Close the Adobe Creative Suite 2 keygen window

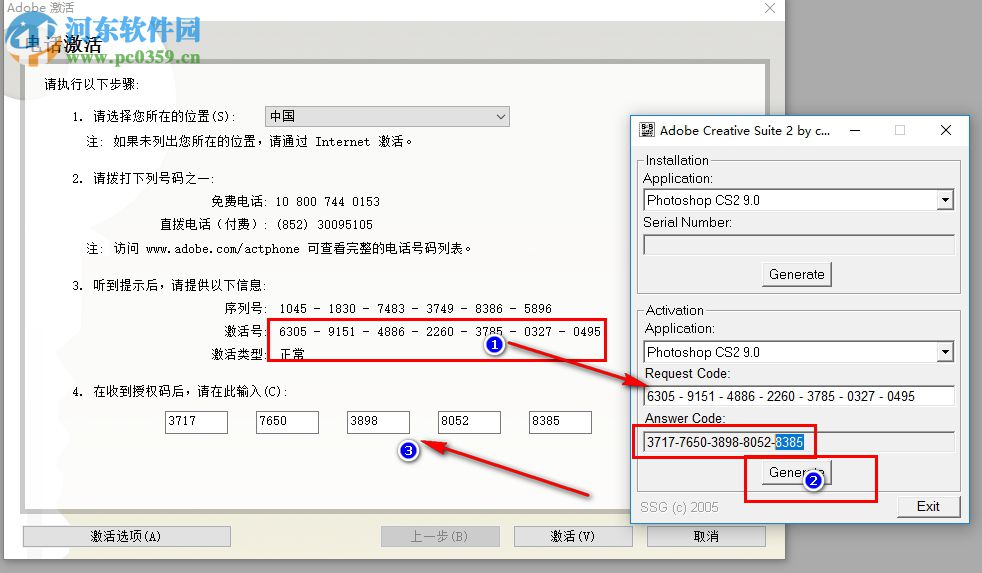(x=946, y=130)
